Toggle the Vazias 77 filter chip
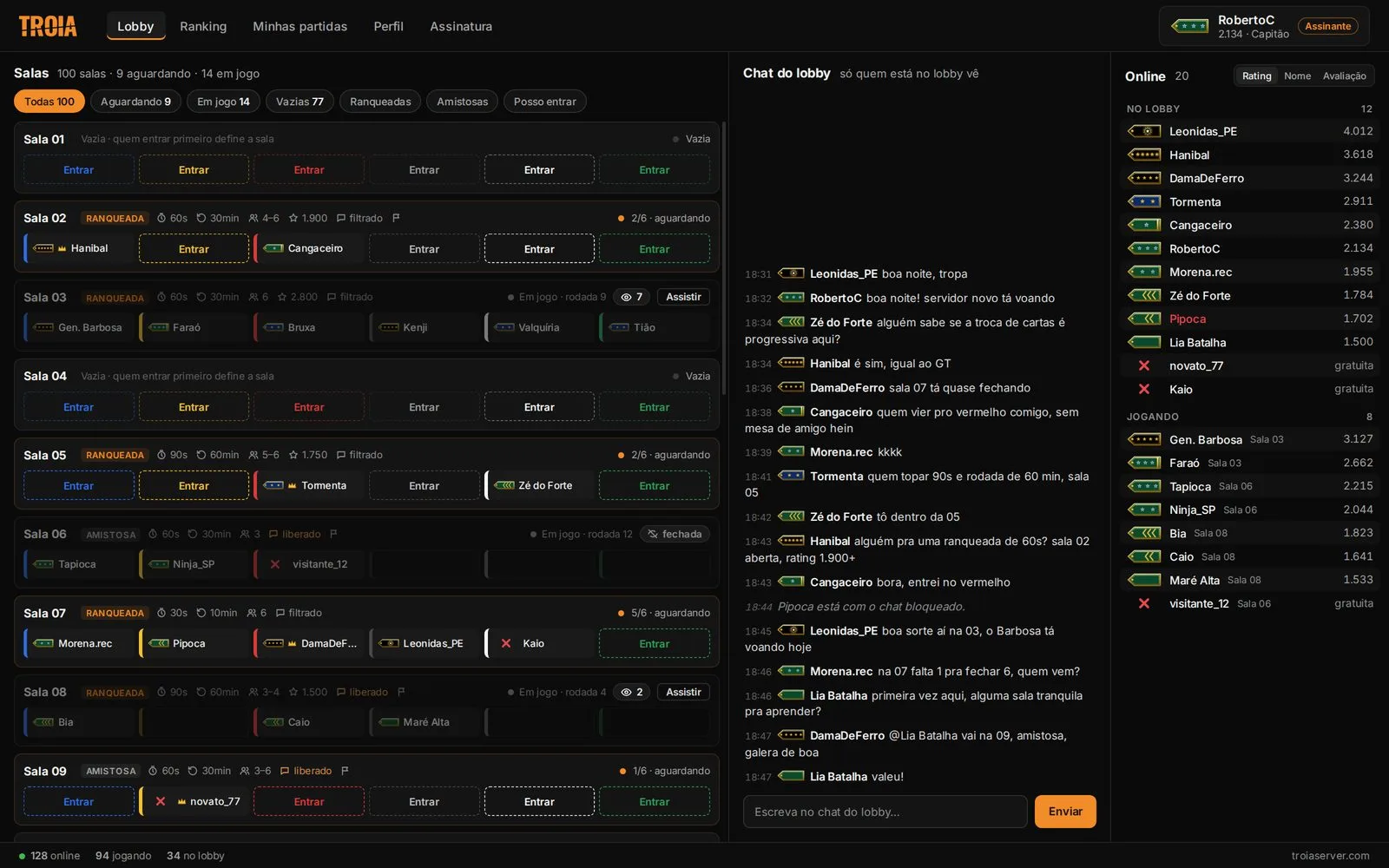 point(300,102)
